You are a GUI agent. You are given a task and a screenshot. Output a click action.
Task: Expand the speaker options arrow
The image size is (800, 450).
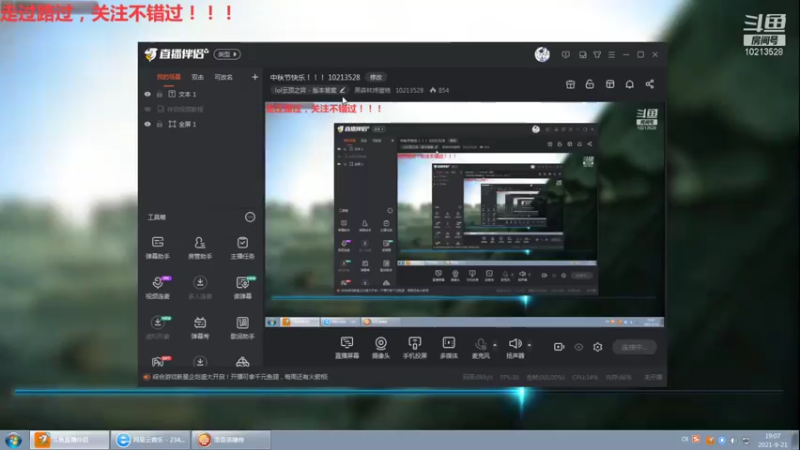pyautogui.click(x=529, y=345)
